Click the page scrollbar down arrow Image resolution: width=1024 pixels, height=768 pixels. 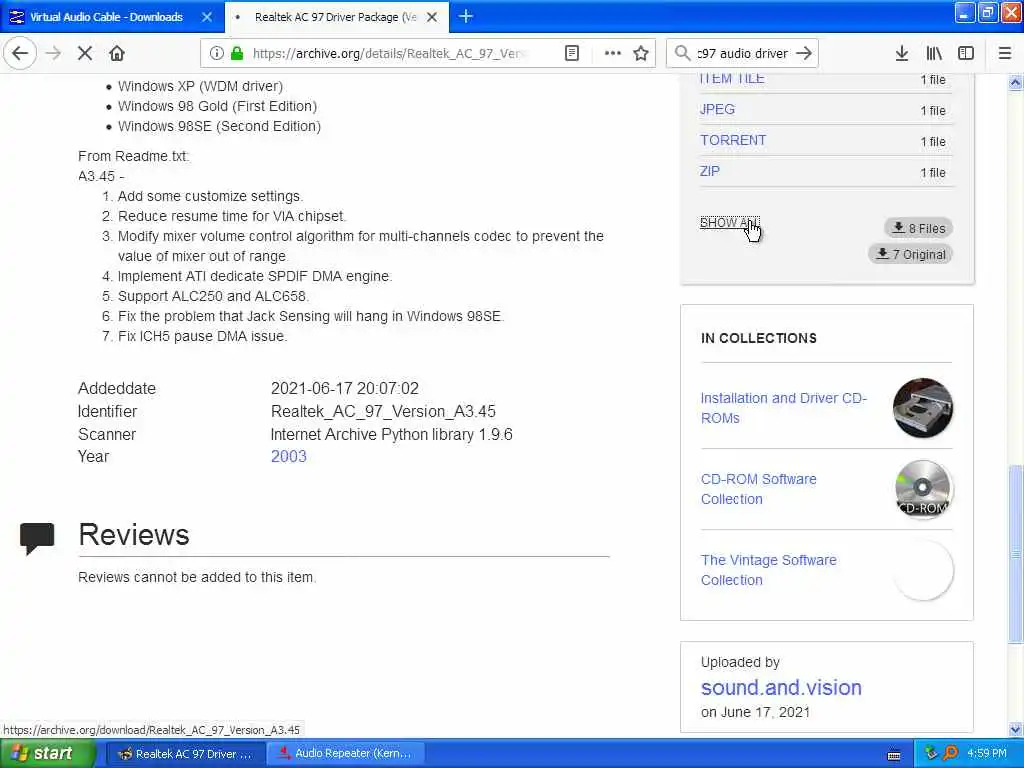coord(1015,729)
